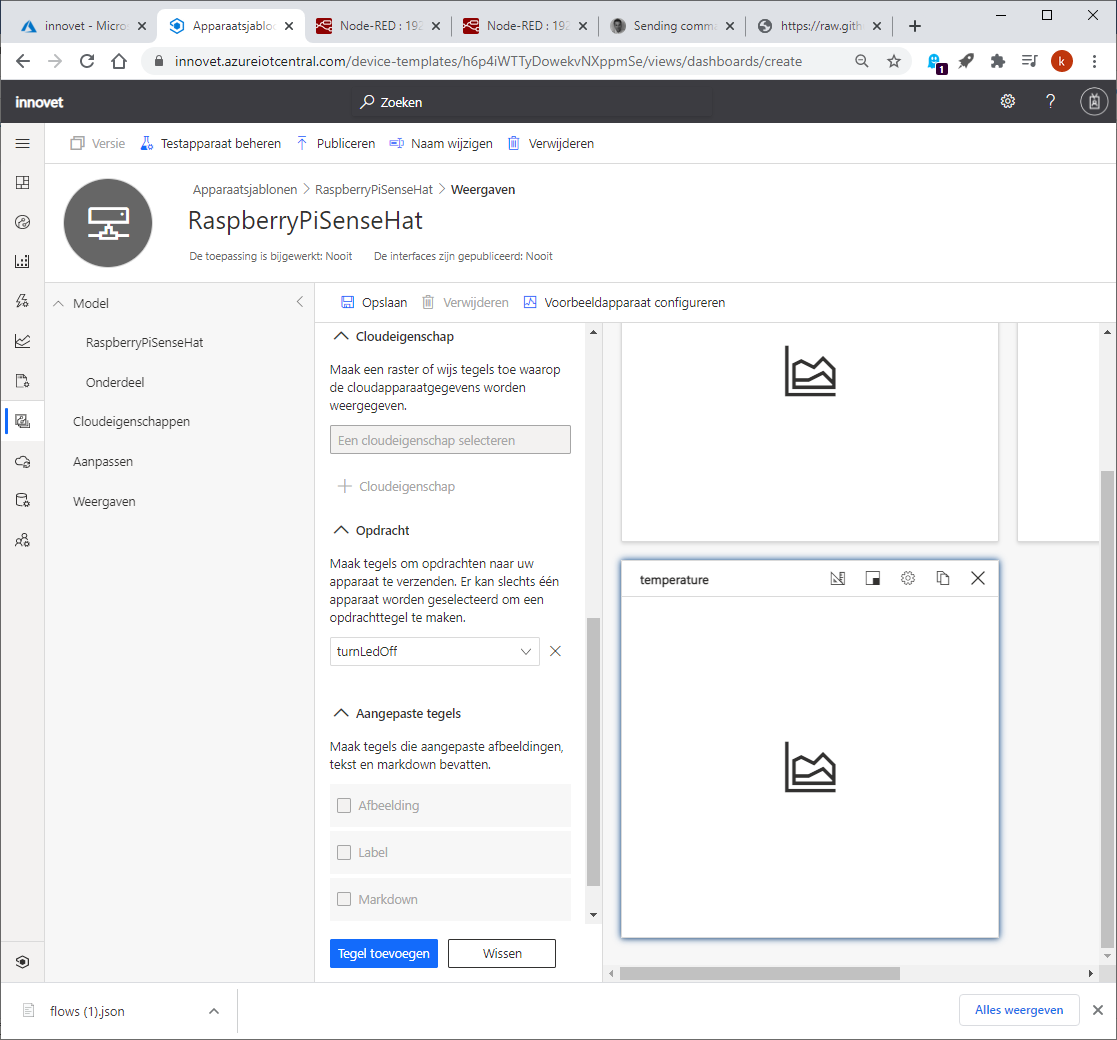Open the Data export cloud icon in sidebar
The width and height of the screenshot is (1117, 1040).
point(23,462)
